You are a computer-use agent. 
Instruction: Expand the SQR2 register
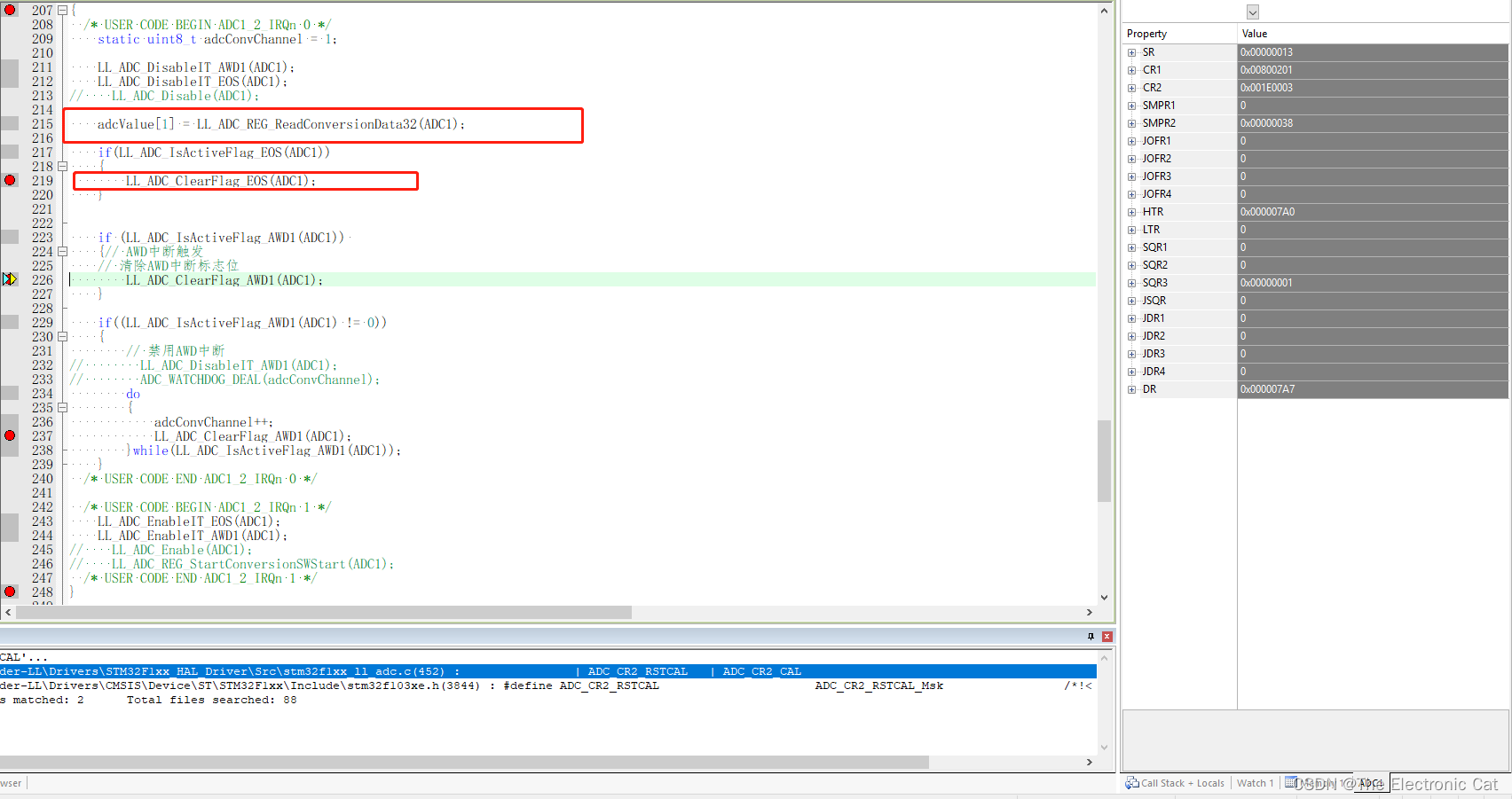coord(1131,265)
